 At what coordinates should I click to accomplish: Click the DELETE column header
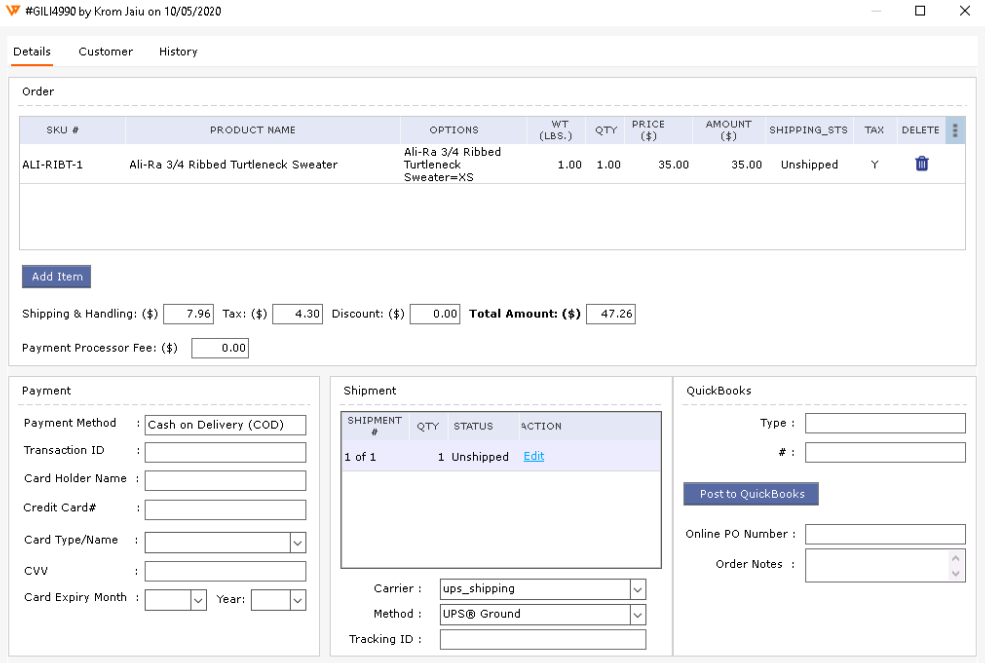pos(920,130)
